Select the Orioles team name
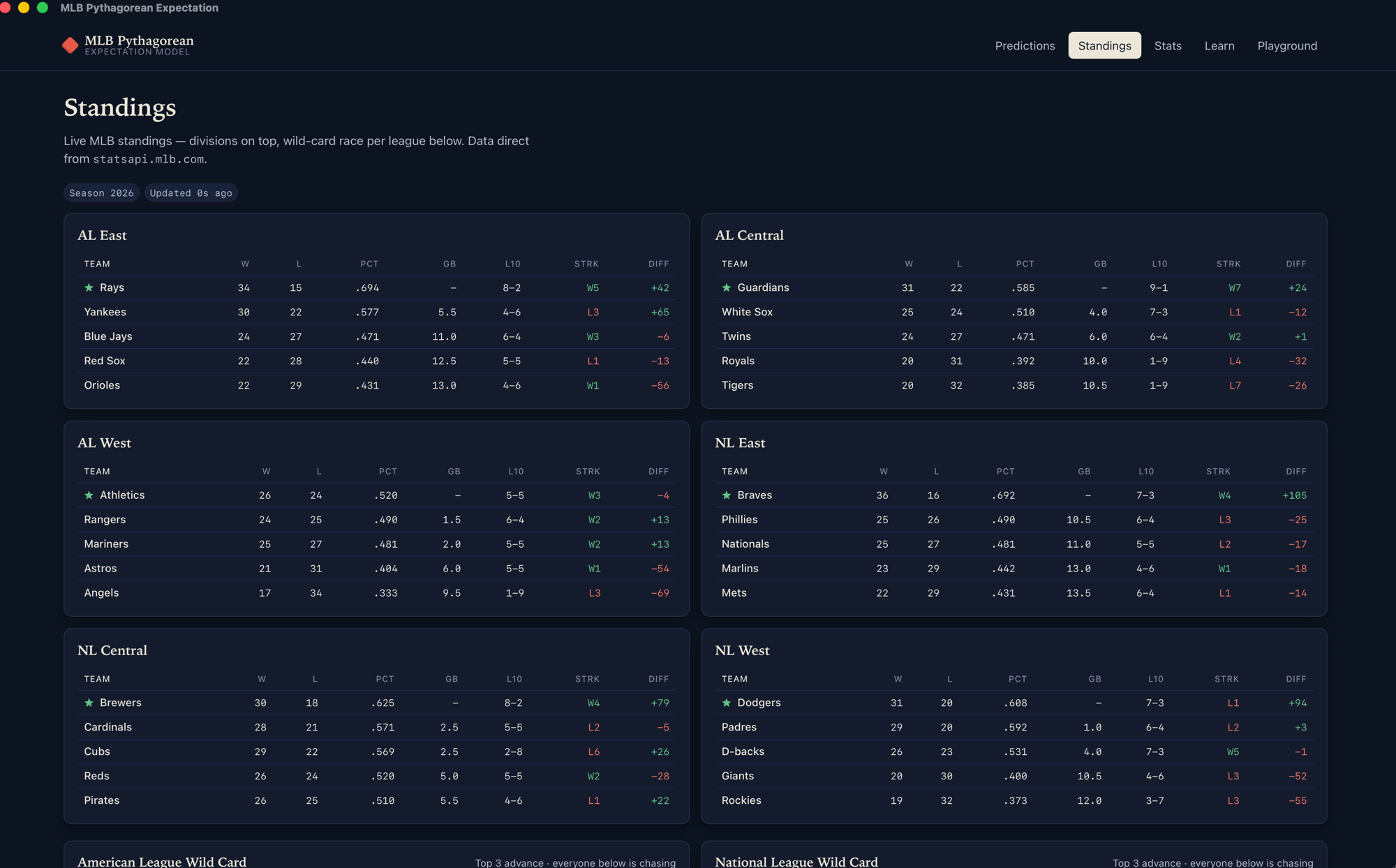Image resolution: width=1396 pixels, height=868 pixels. pos(102,385)
